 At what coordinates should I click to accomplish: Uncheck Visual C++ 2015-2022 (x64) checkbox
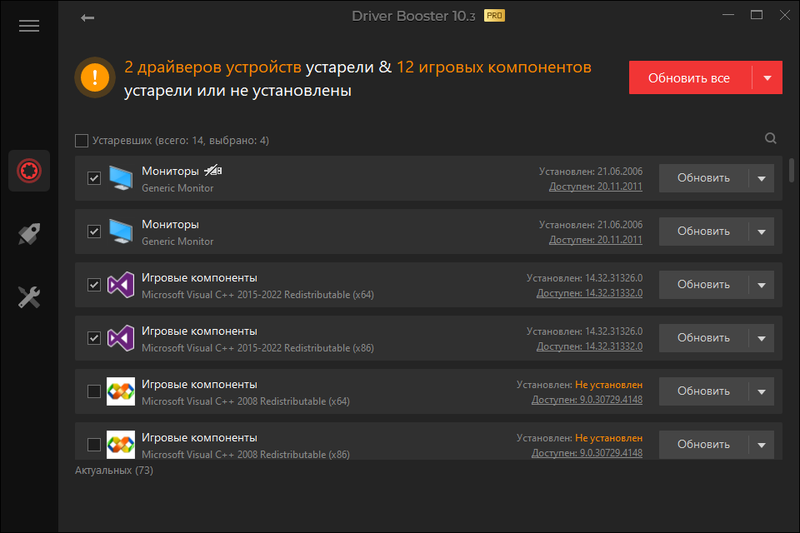click(94, 285)
